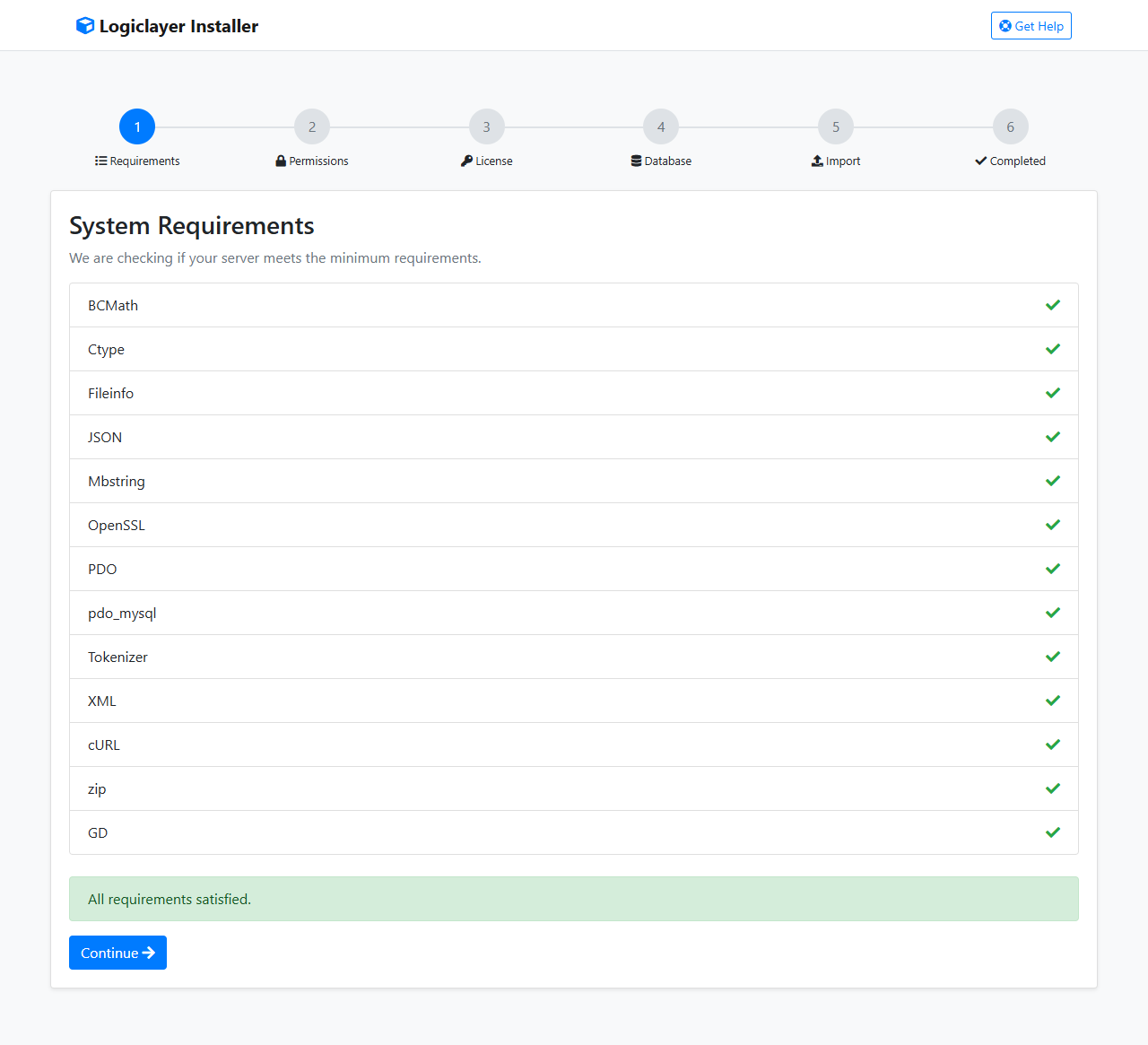Click the Permissions step label
Image resolution: width=1148 pixels, height=1045 pixels.
pos(312,161)
